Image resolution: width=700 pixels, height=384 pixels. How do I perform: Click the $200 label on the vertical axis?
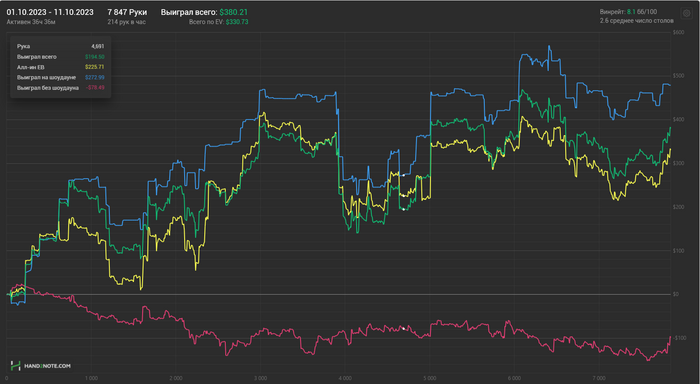click(678, 207)
